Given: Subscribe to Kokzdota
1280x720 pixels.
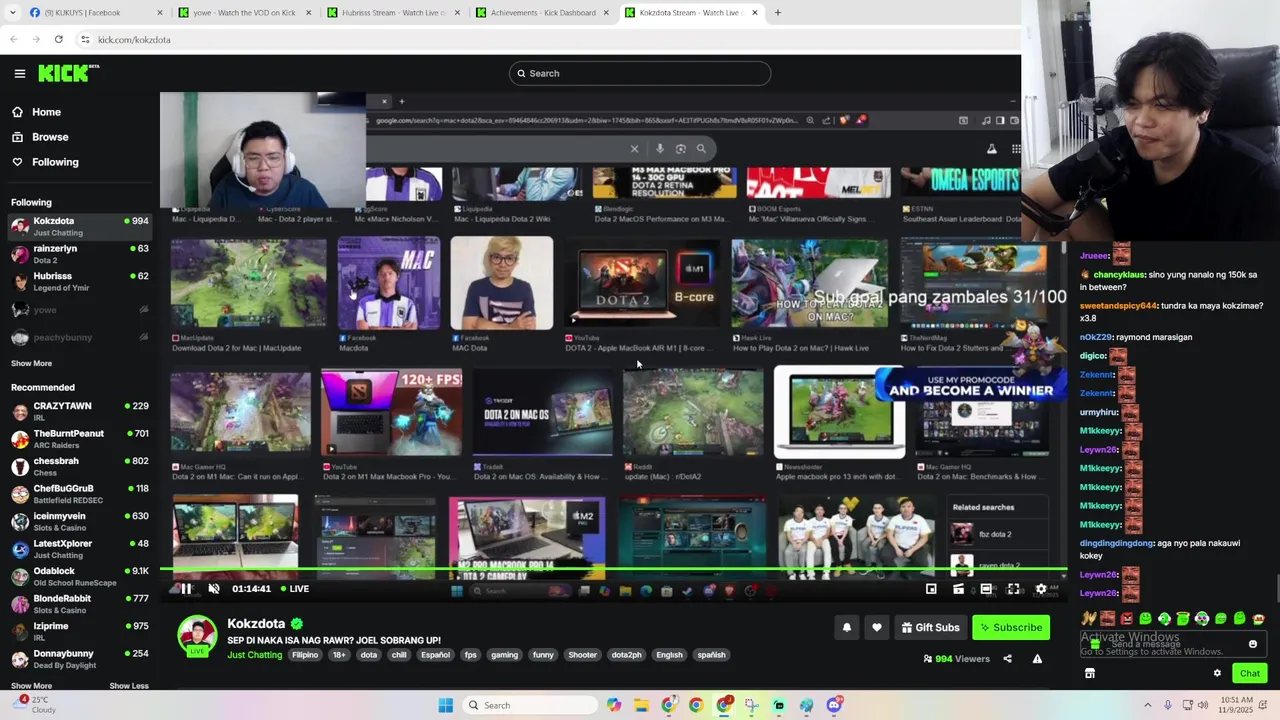Looking at the screenshot, I should pyautogui.click(x=1011, y=628).
